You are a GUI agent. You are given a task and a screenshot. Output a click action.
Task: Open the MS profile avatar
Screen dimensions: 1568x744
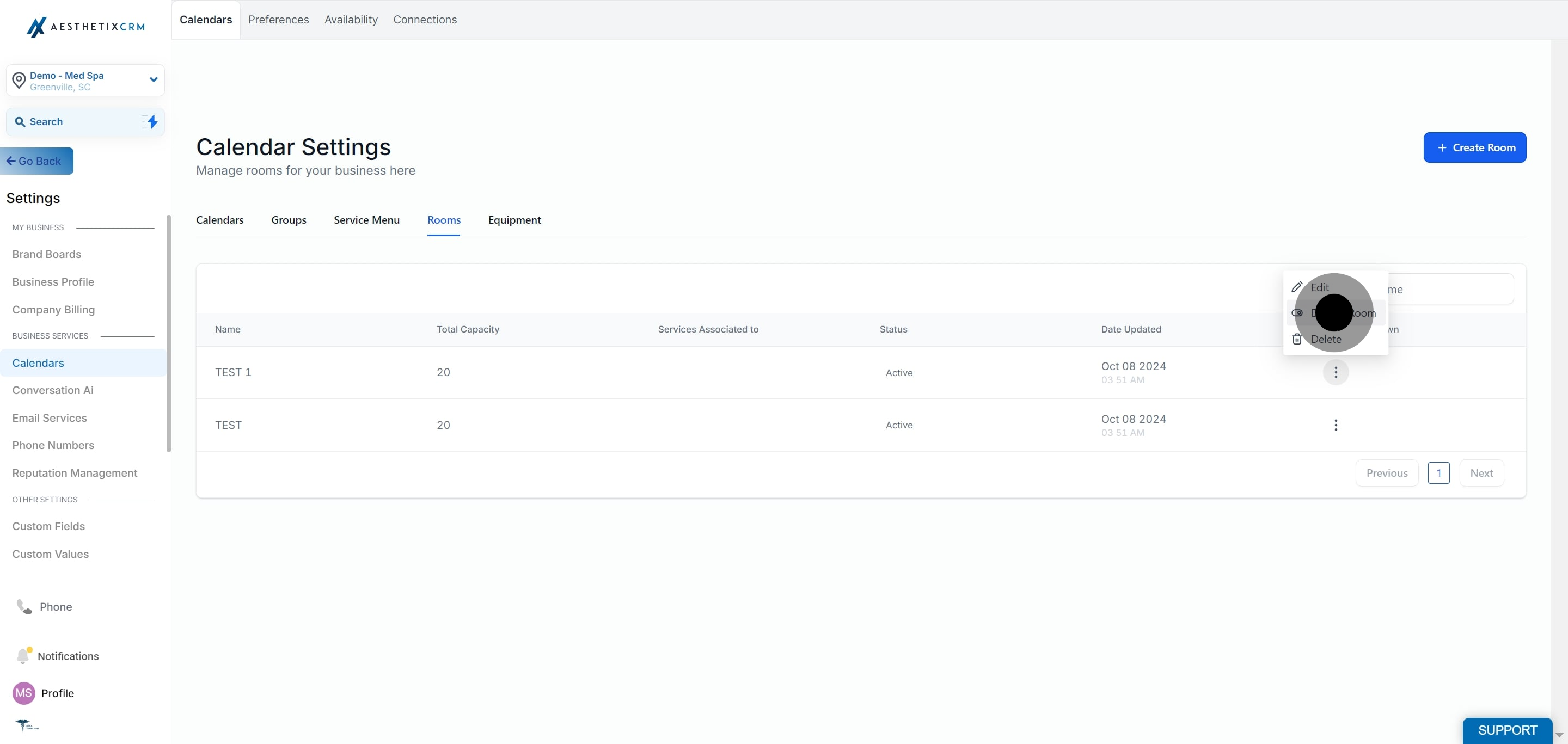[24, 693]
